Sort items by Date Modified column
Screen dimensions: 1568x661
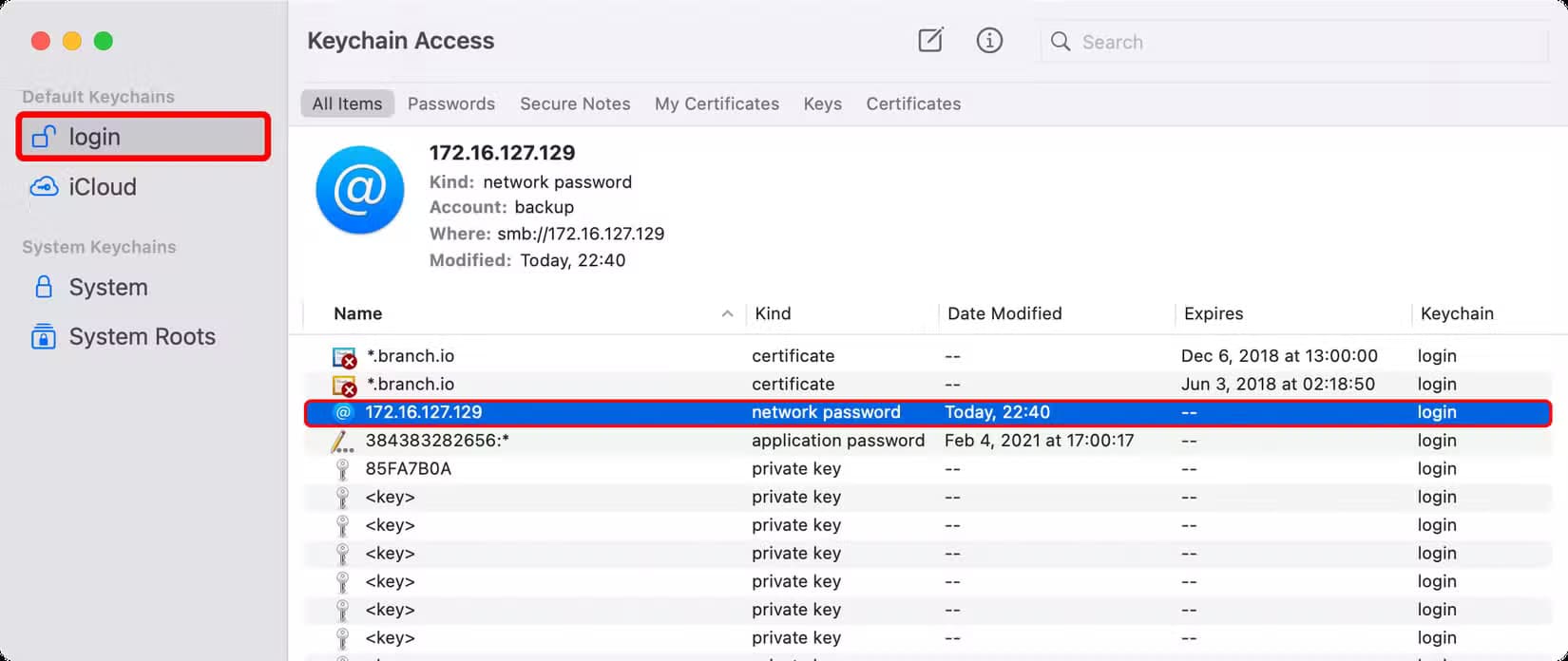(1004, 313)
